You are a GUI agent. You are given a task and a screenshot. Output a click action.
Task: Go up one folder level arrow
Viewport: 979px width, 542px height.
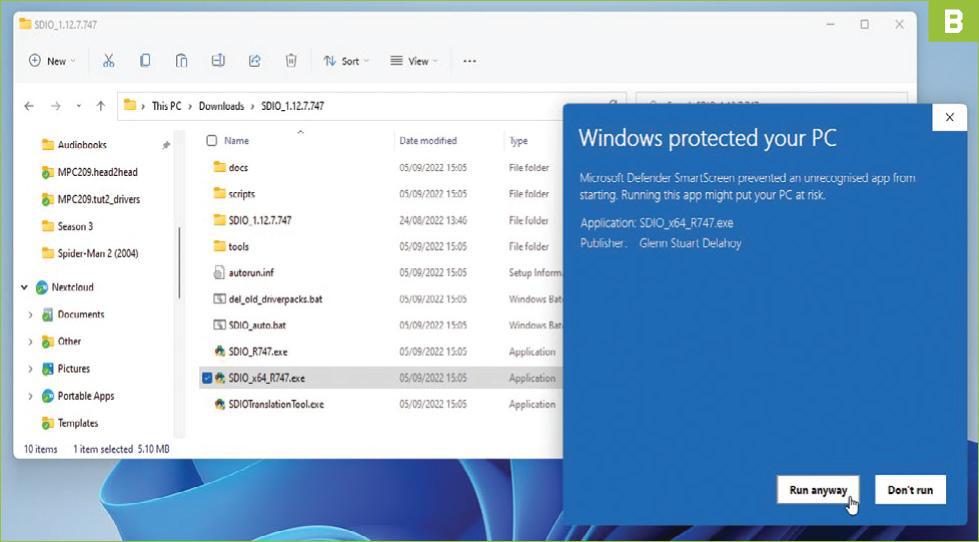[101, 106]
